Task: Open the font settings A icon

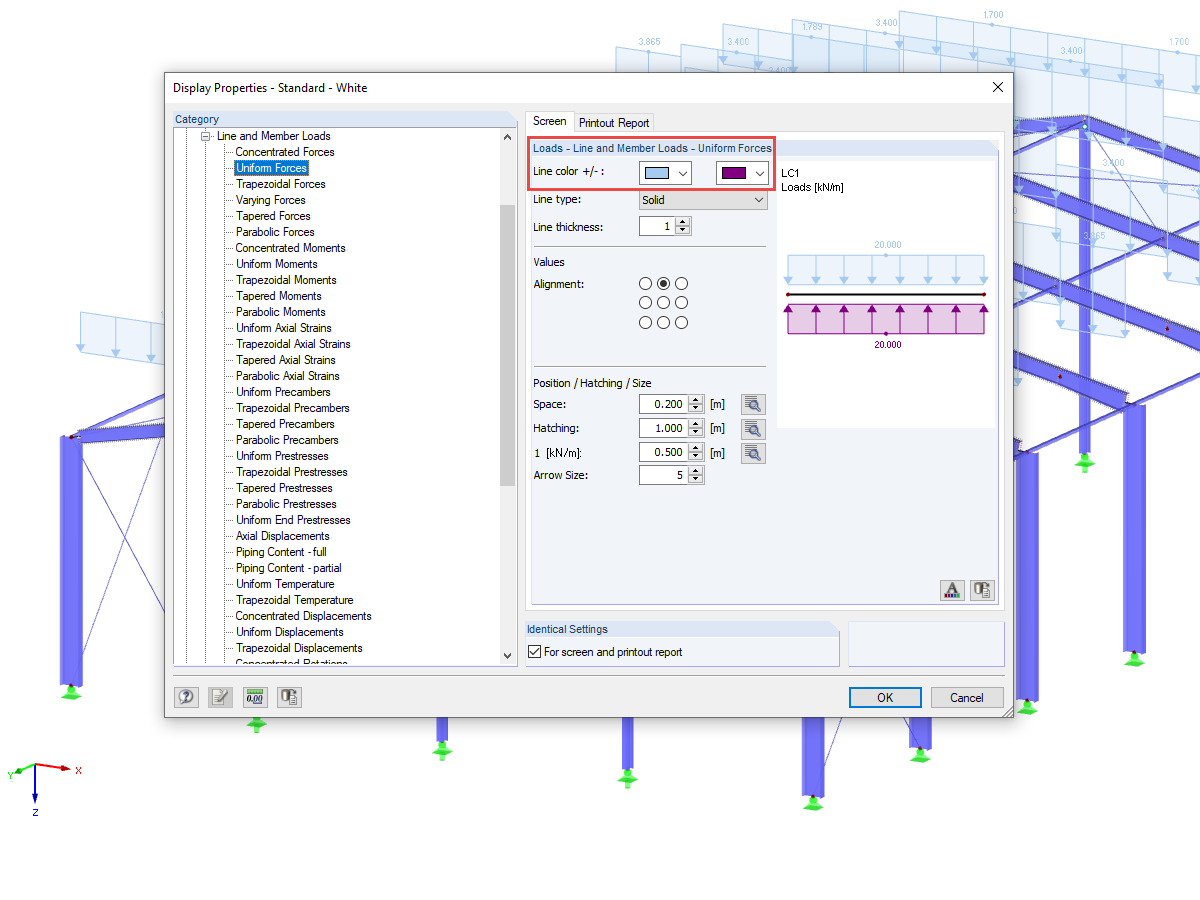Action: [x=952, y=590]
